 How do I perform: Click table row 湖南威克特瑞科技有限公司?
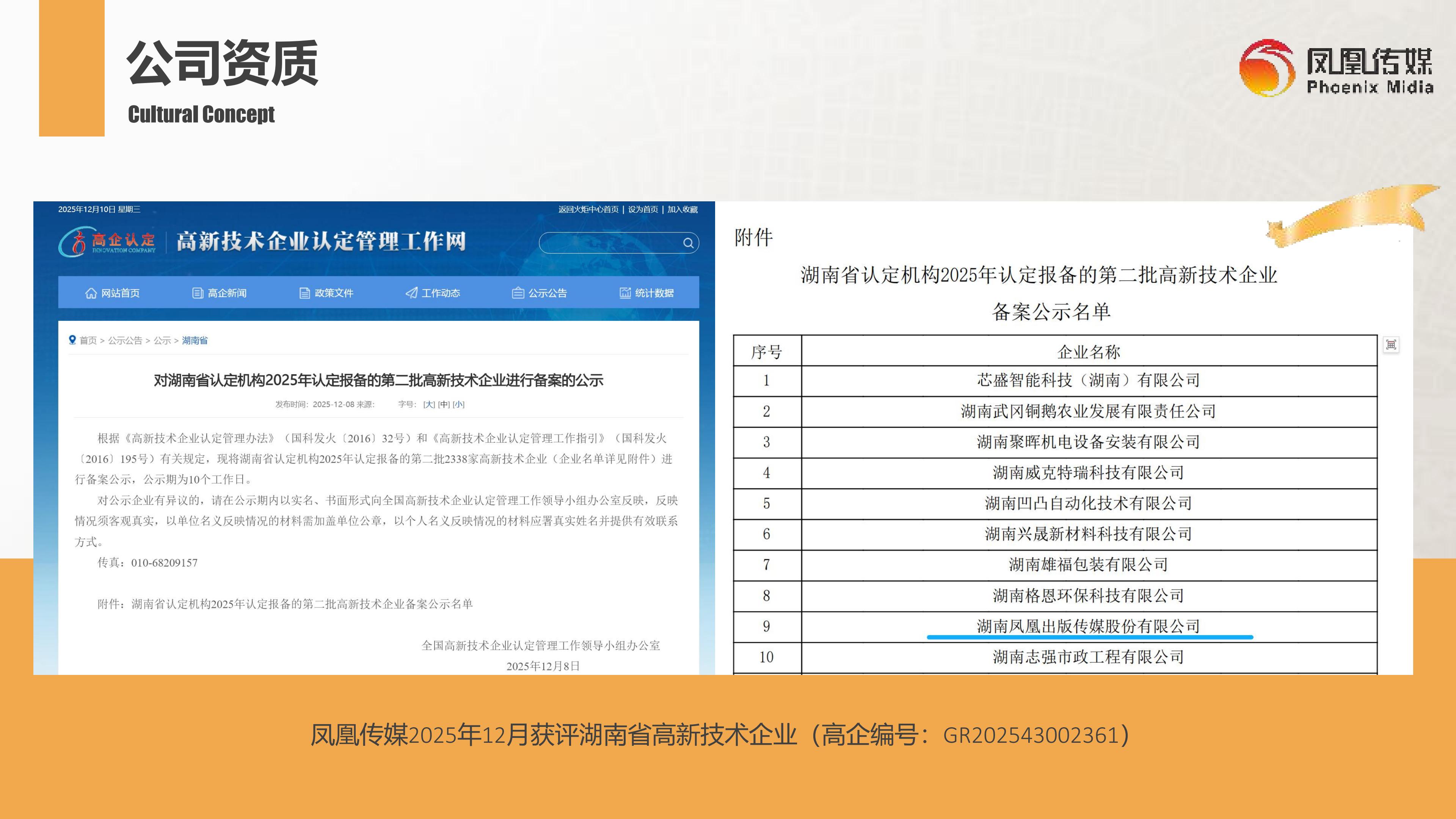(1055, 472)
